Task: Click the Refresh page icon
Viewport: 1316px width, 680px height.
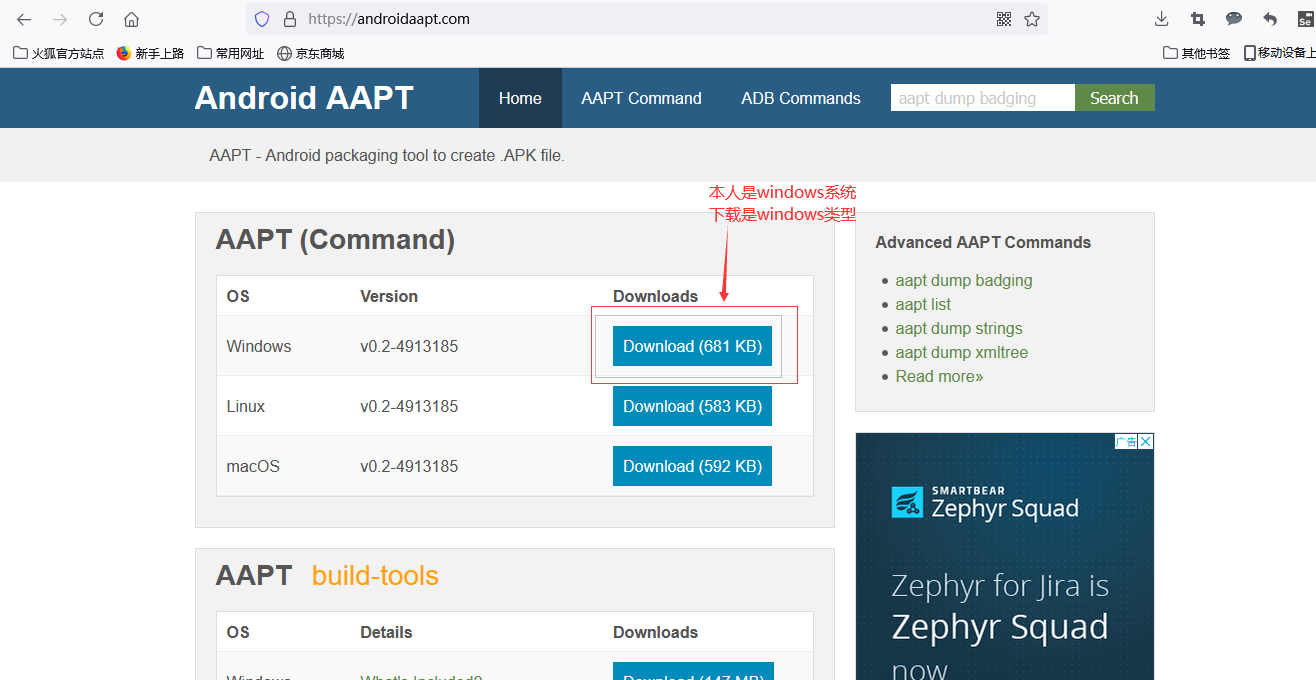Action: coord(95,18)
